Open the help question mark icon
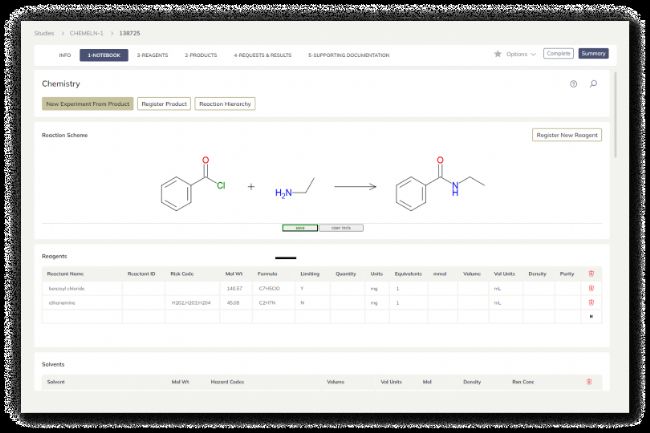 pyautogui.click(x=573, y=84)
